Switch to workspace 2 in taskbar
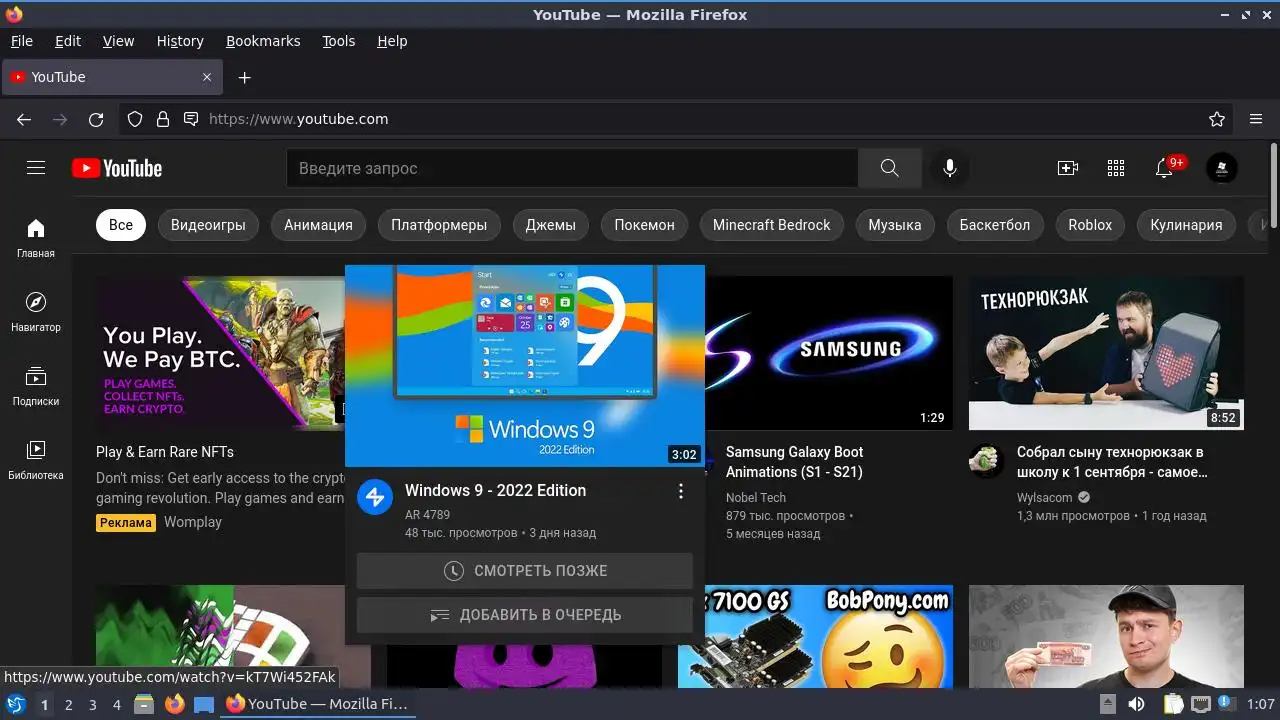 [68, 704]
